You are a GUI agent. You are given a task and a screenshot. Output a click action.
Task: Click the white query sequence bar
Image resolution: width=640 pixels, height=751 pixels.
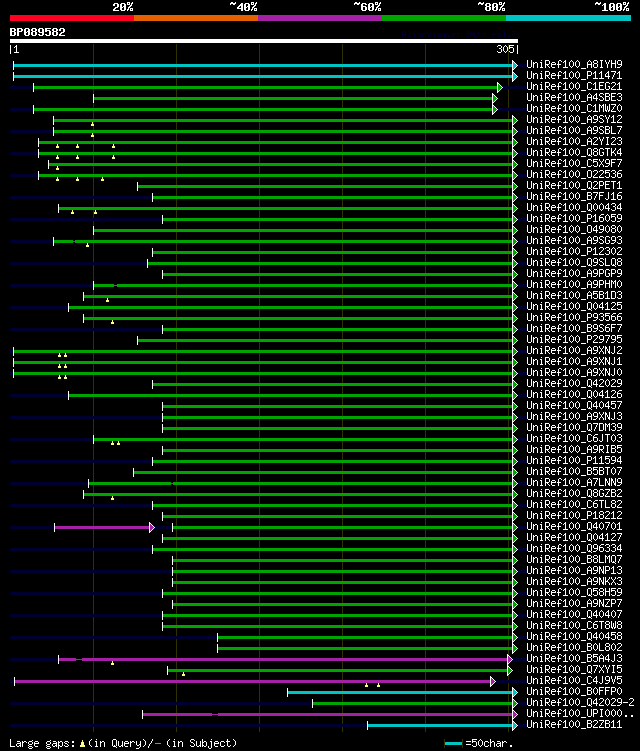(x=263, y=41)
